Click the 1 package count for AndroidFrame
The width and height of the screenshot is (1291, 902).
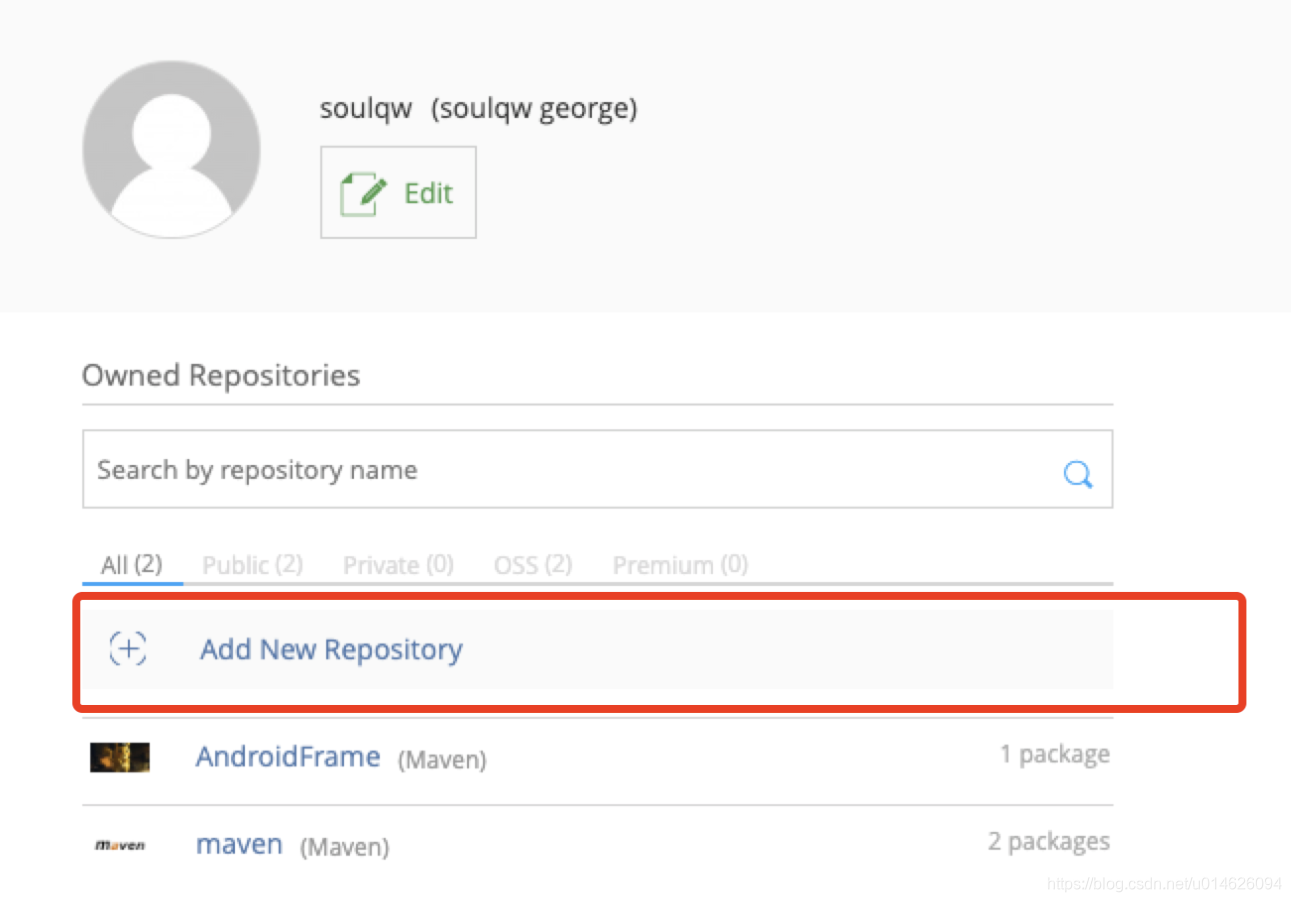1055,754
